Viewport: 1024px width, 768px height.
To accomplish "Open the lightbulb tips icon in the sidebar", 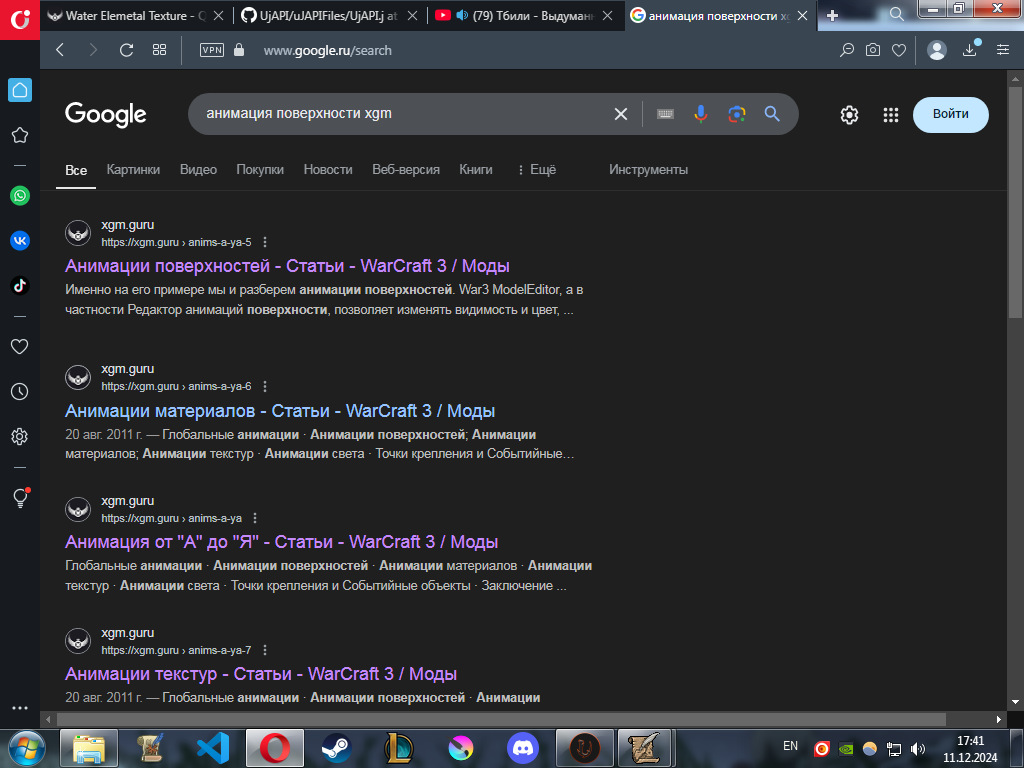I will (20, 498).
